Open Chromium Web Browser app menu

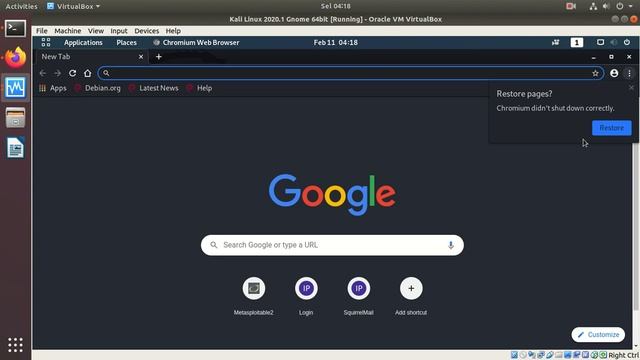click(x=196, y=42)
